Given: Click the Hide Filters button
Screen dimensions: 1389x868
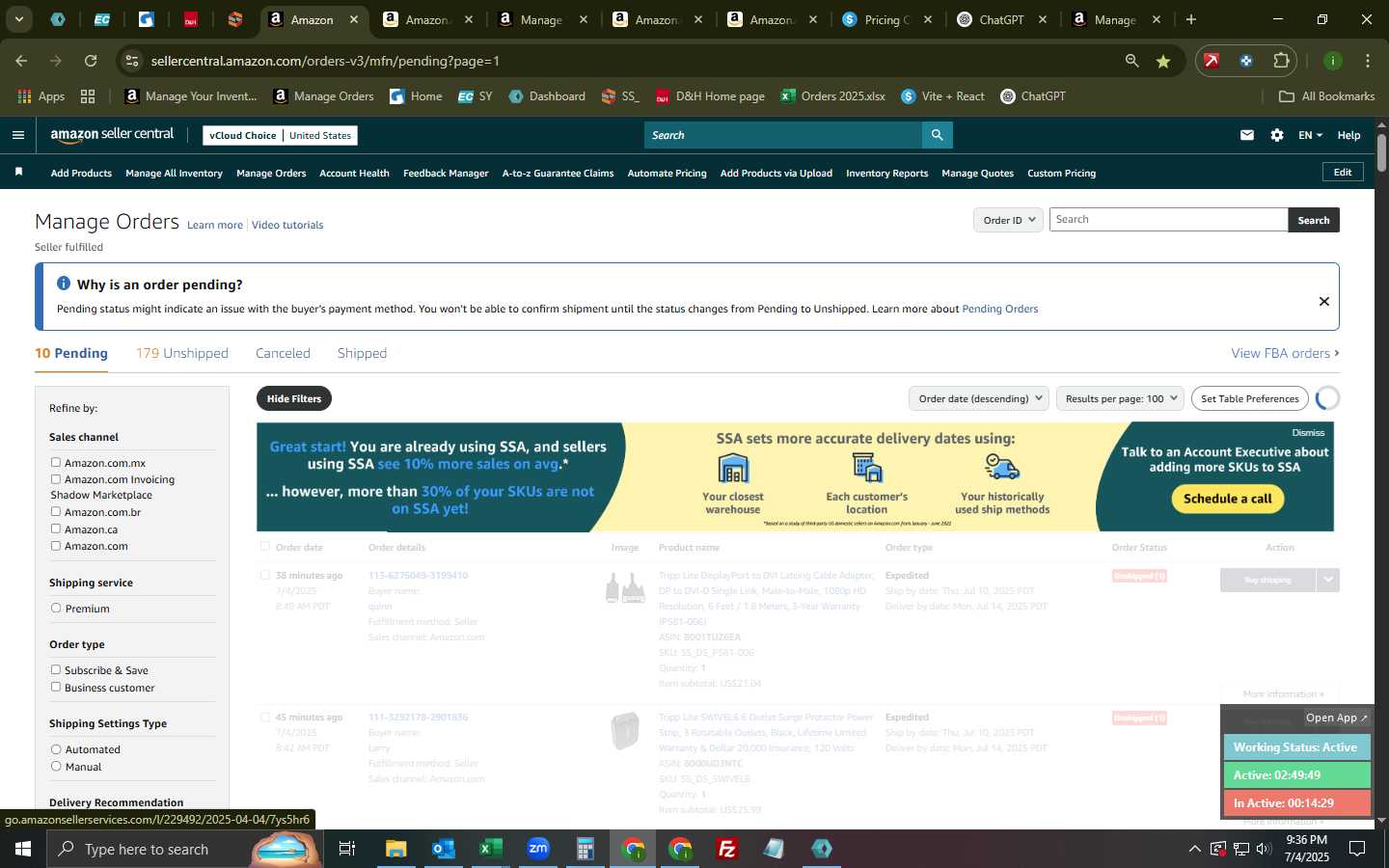Looking at the screenshot, I should tap(294, 398).
